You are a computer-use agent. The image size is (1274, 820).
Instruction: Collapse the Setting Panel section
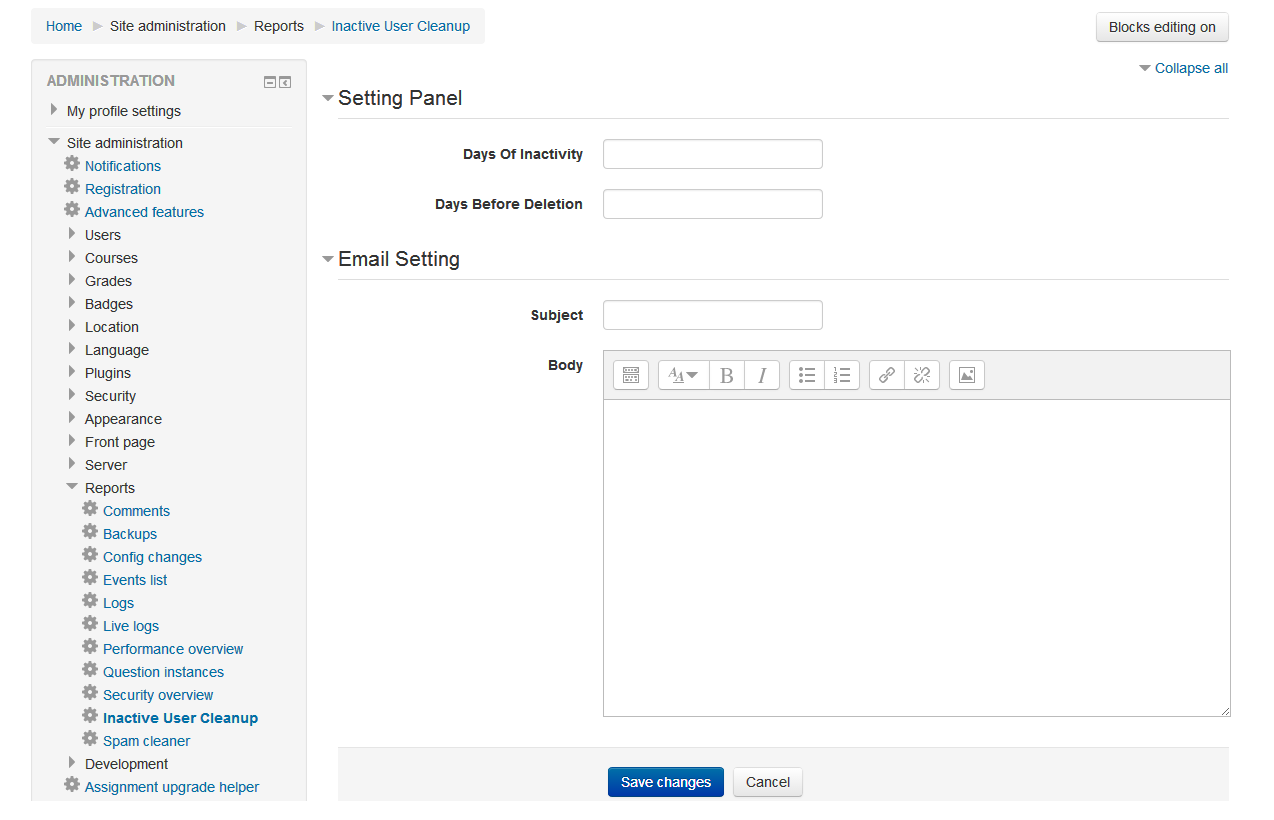point(327,98)
